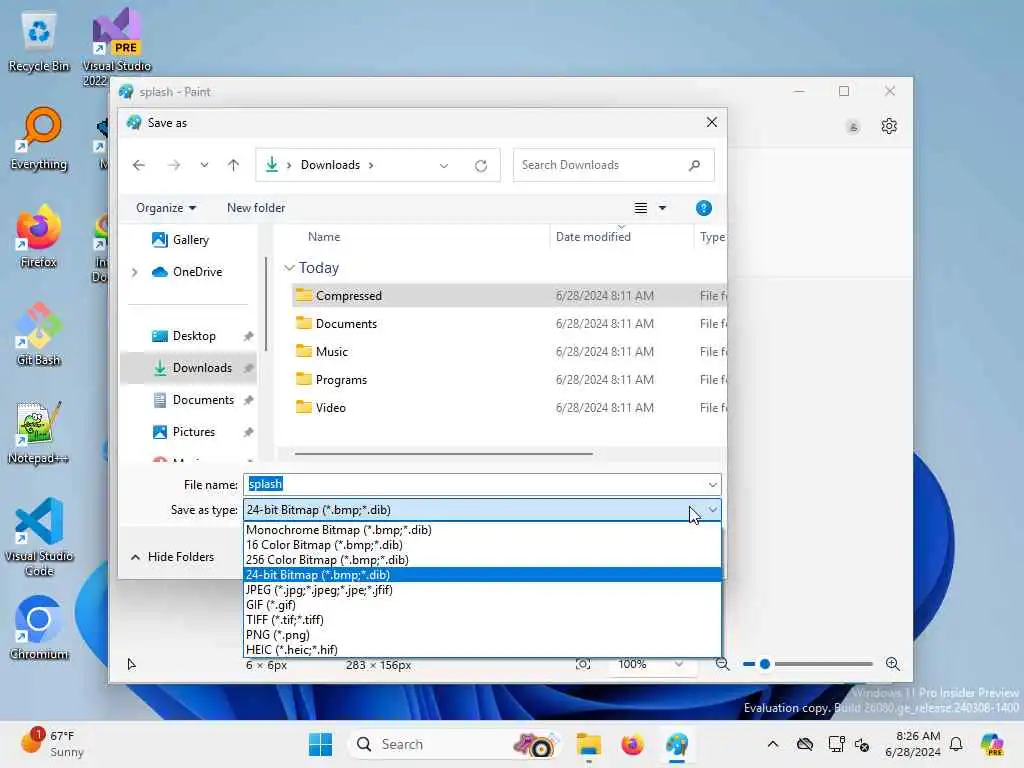Choose GIF format

click(483, 605)
